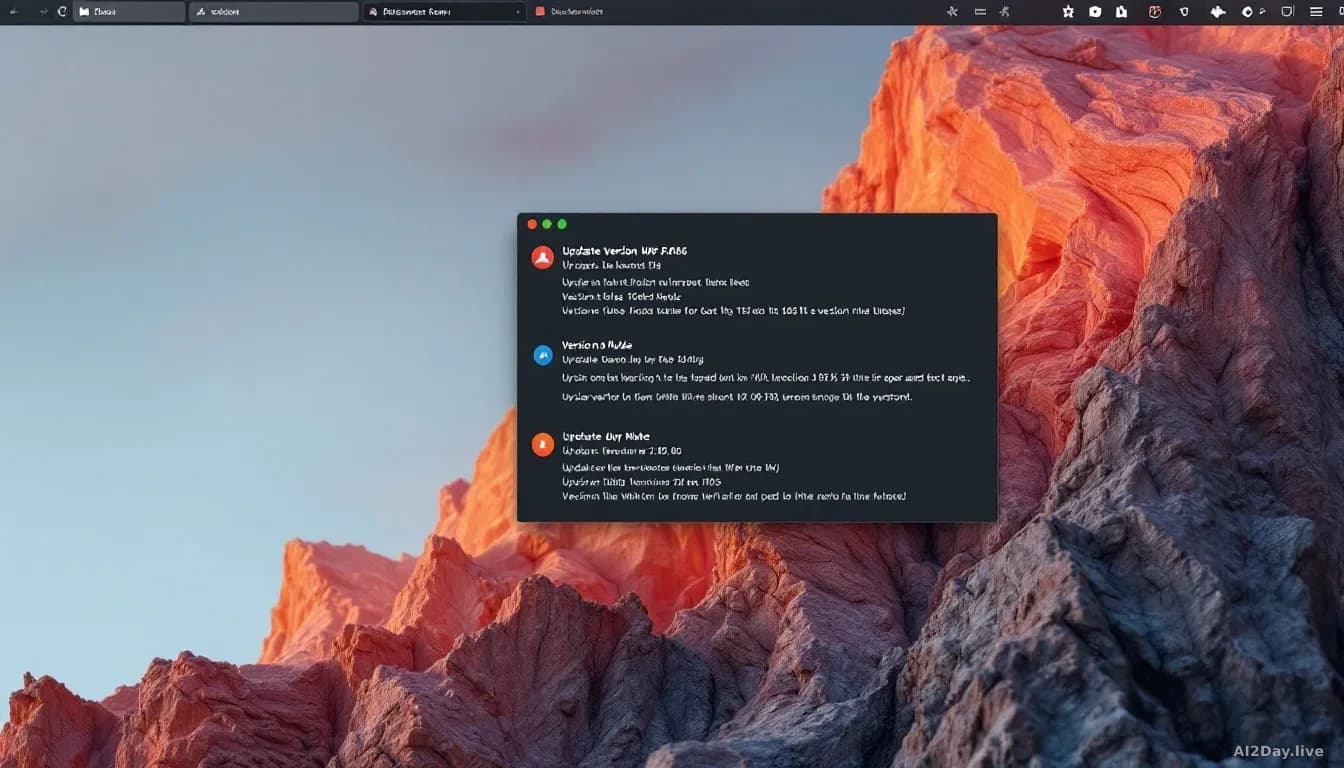Screen dimensions: 1344x768
Task: Switch to the tab with the folder icon
Action: click(x=129, y=12)
